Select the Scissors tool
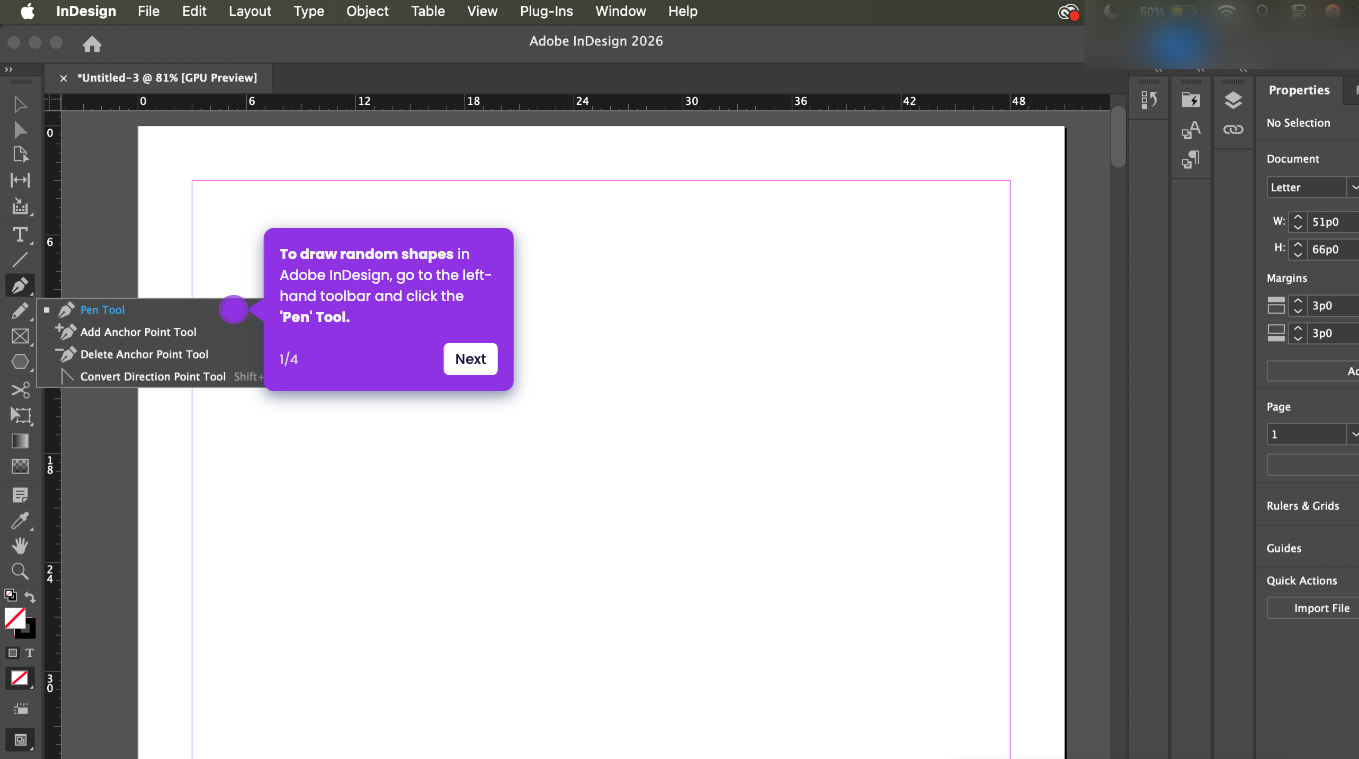This screenshot has height=759, width=1359. click(x=20, y=390)
